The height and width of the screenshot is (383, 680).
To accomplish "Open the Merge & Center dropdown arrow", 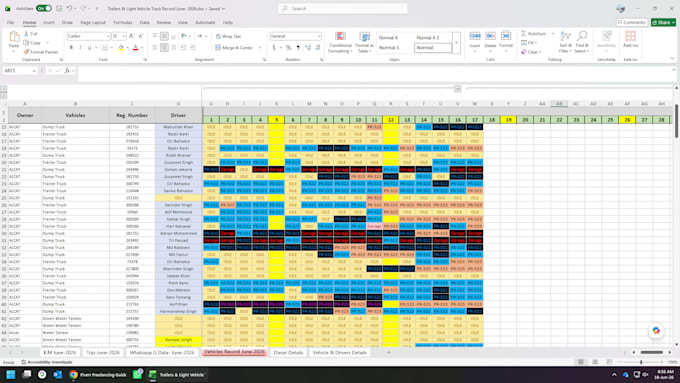I will tap(260, 47).
